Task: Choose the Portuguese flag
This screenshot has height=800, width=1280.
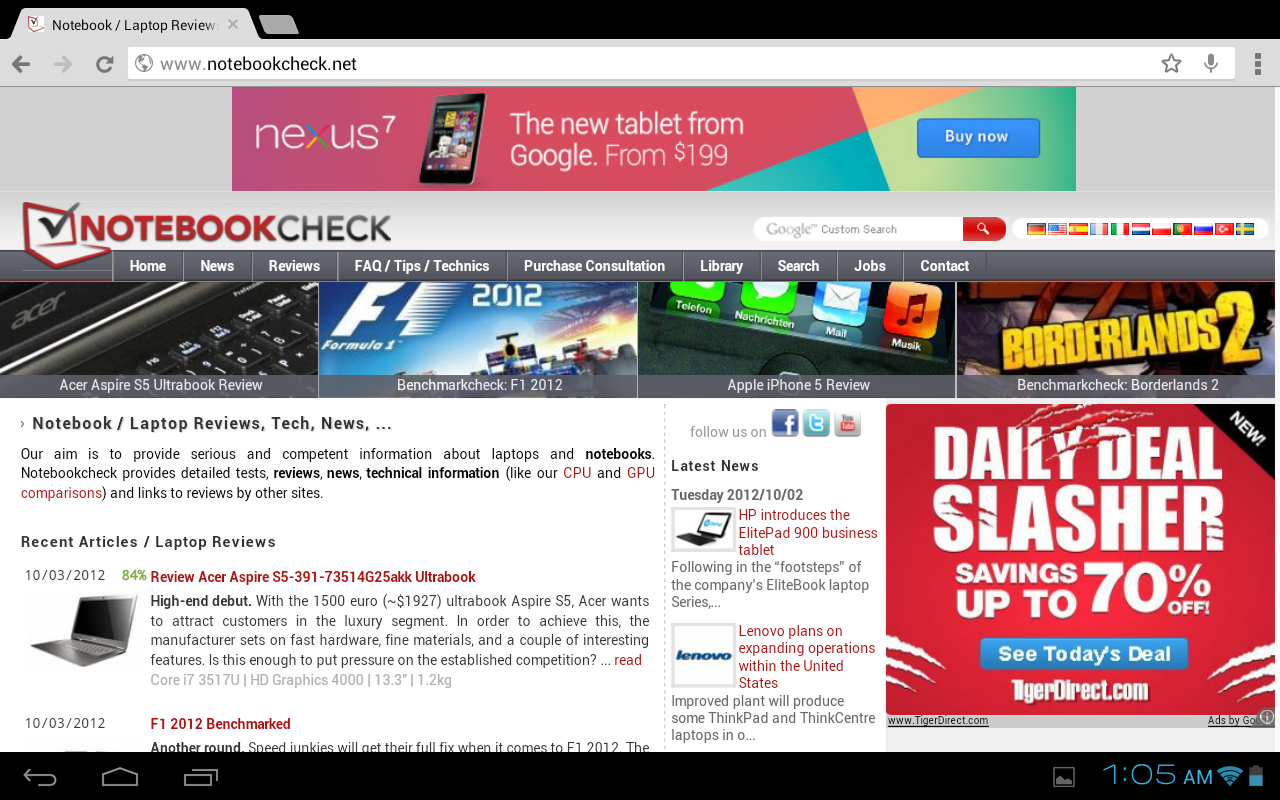Action: [x=1182, y=229]
